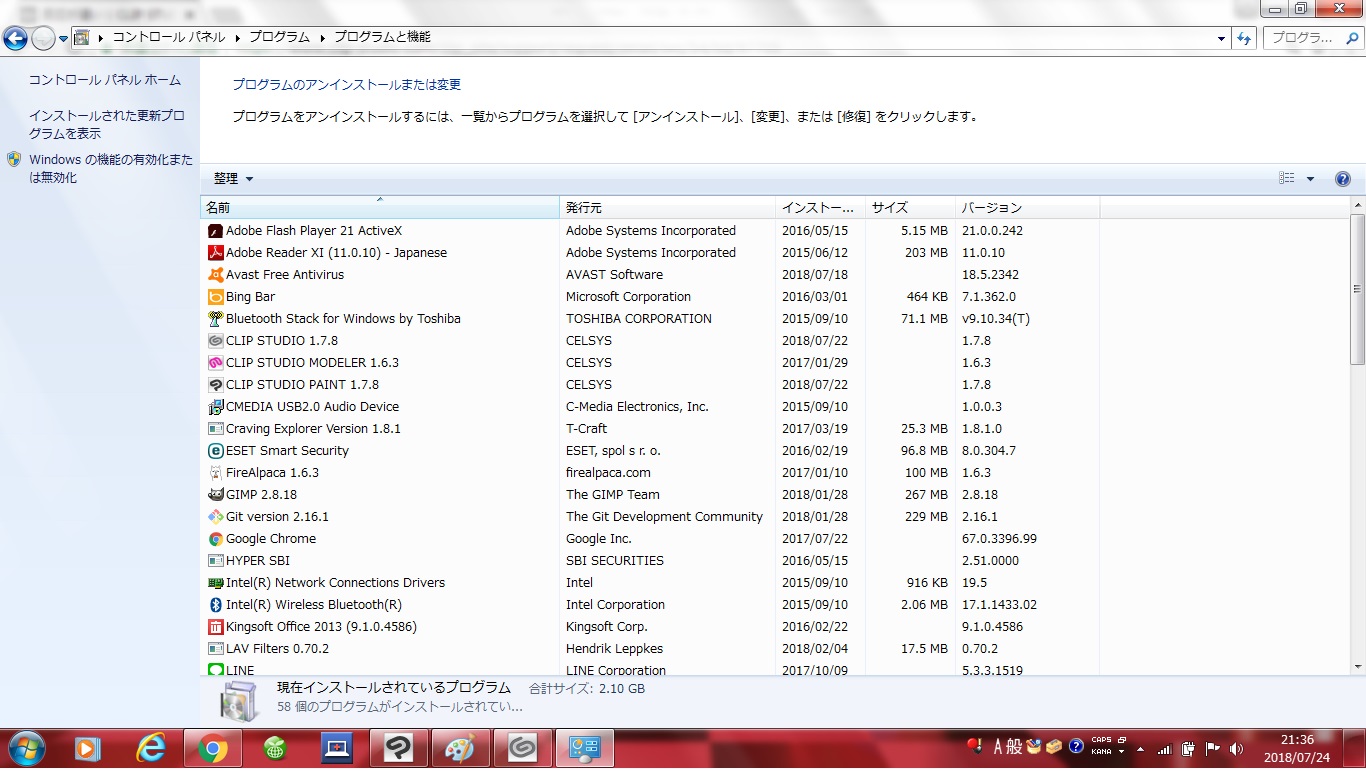1366x771 pixels.
Task: Click the vertical scrollbar down arrow
Action: point(1357,667)
